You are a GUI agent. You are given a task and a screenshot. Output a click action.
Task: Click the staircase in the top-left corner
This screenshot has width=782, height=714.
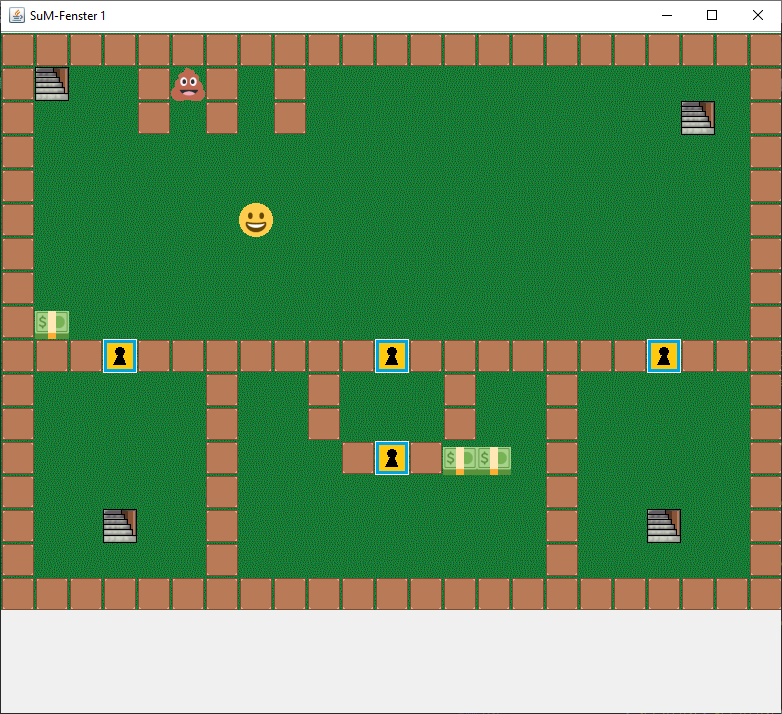coord(52,84)
